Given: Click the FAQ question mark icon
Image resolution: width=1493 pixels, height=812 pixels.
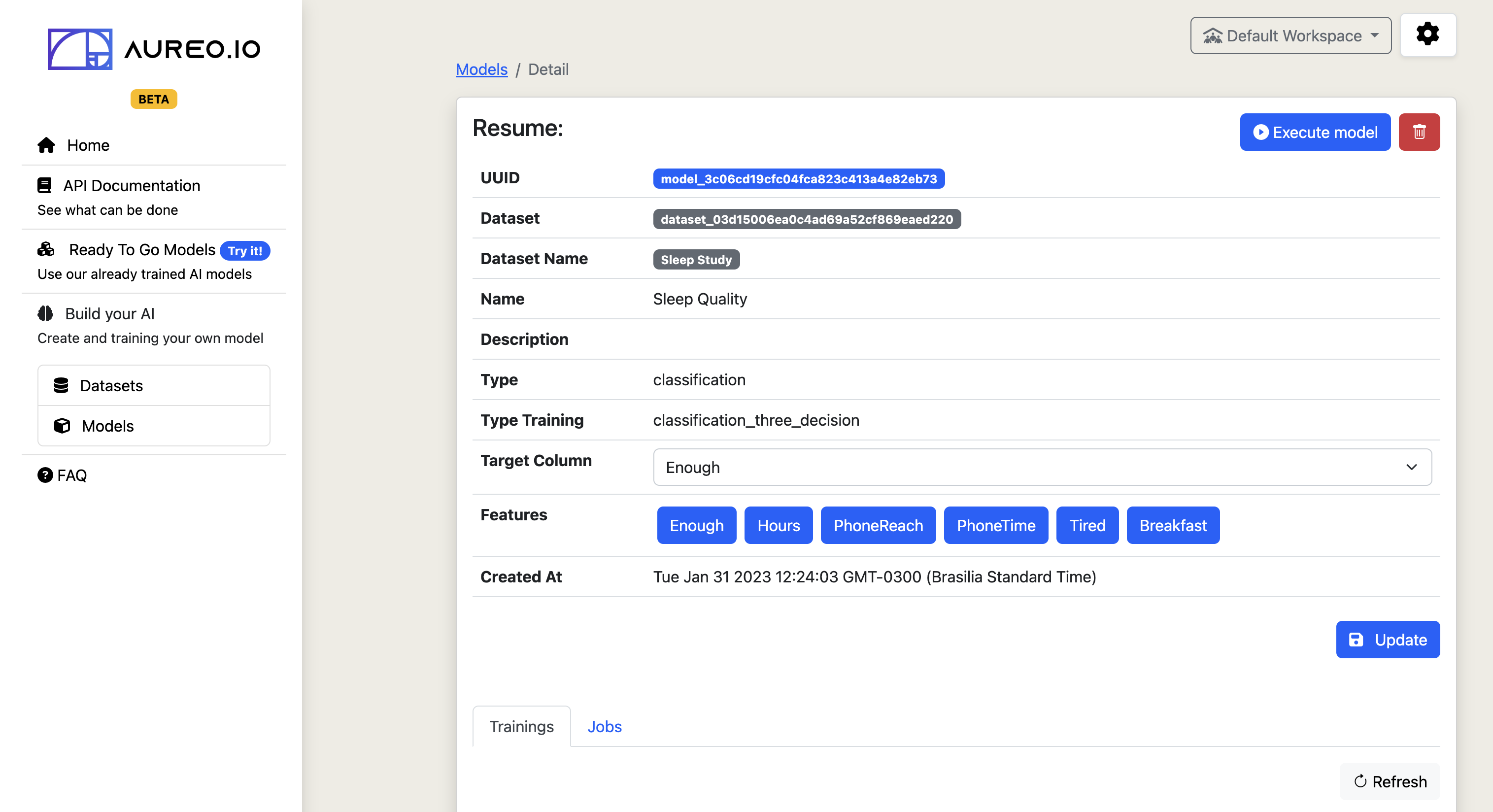Looking at the screenshot, I should click(x=45, y=475).
